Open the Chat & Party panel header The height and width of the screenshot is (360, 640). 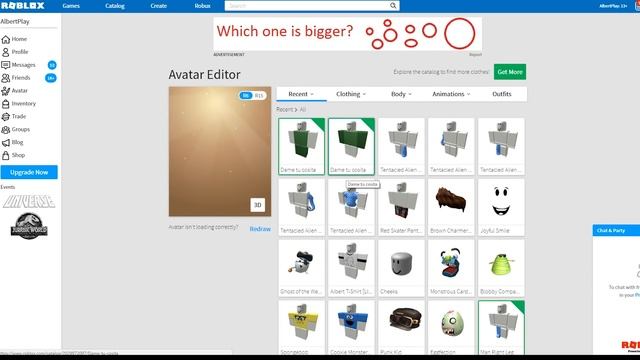click(616, 230)
